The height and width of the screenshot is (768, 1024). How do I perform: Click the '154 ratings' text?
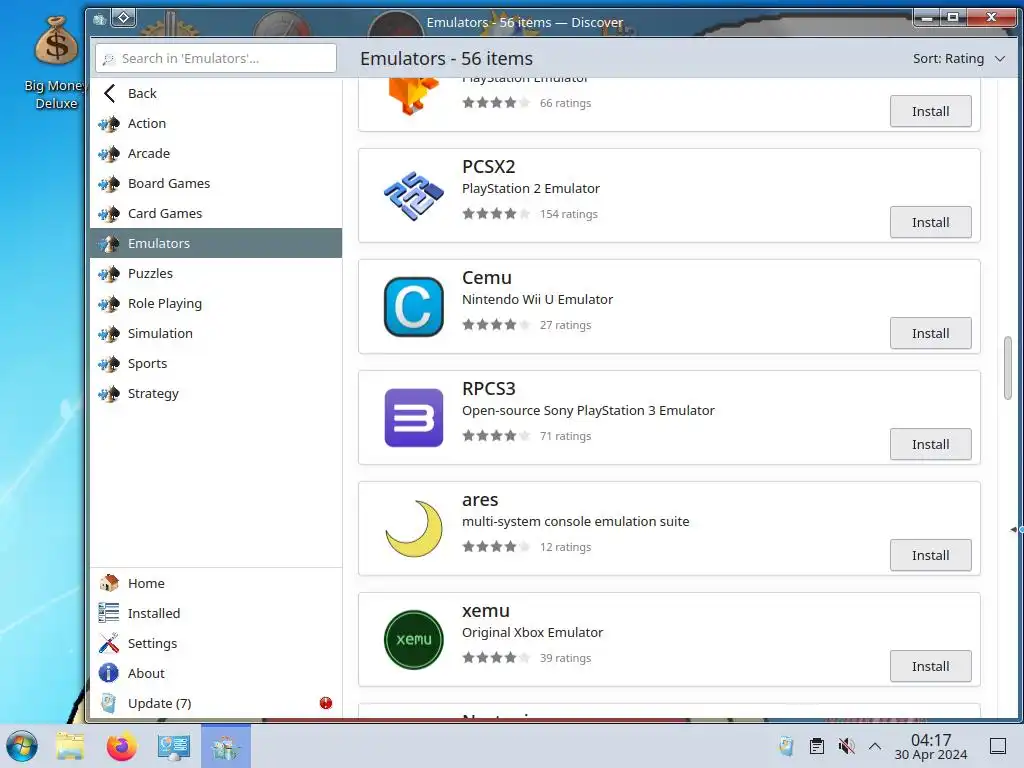569,214
